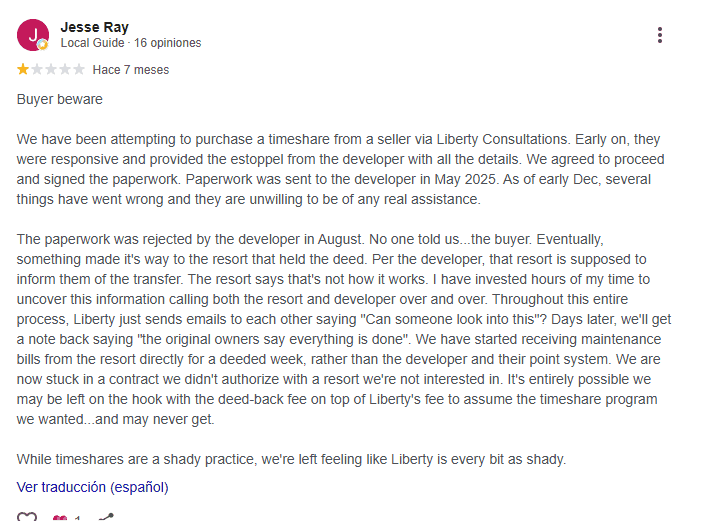This screenshot has height=529, width=705.
Task: Click paragraph starting The paperwork was rejected
Action: coord(344,329)
